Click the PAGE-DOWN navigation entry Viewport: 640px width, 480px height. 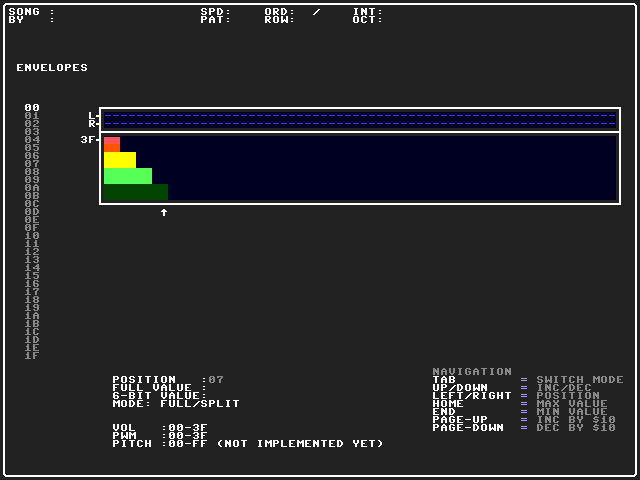point(524,428)
